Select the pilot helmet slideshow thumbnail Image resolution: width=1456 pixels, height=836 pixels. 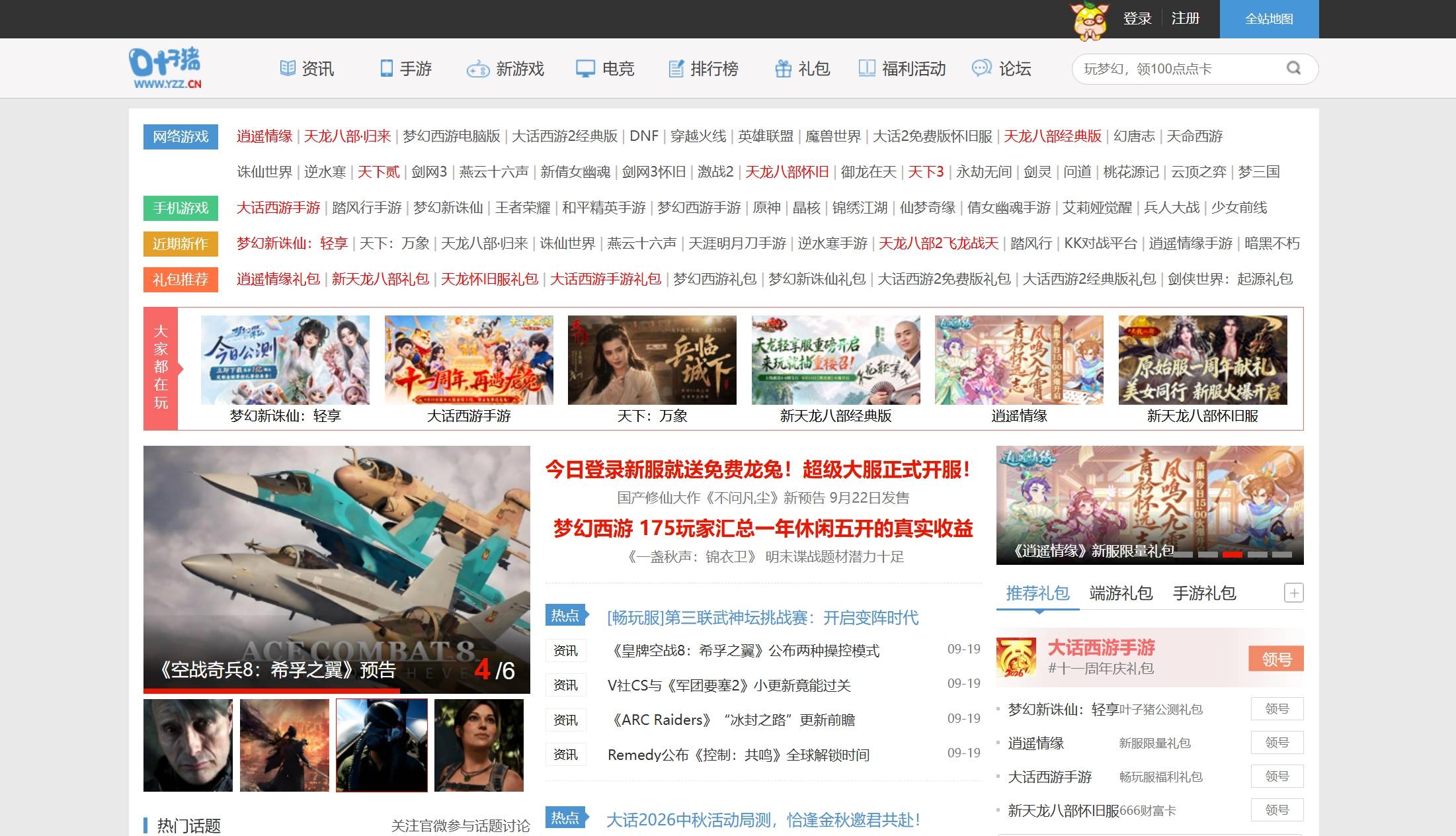coord(382,745)
